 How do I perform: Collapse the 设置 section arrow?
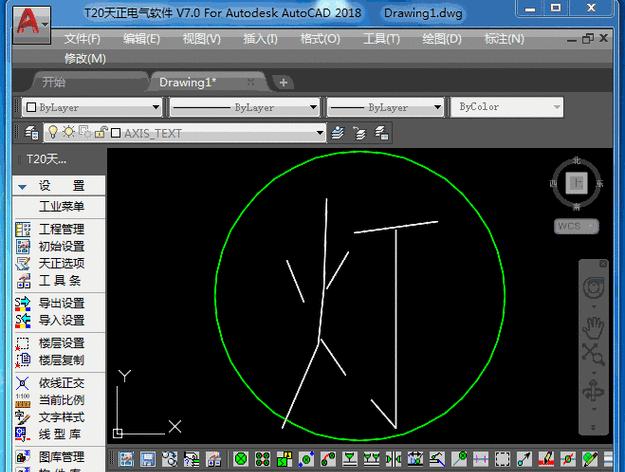[22, 187]
